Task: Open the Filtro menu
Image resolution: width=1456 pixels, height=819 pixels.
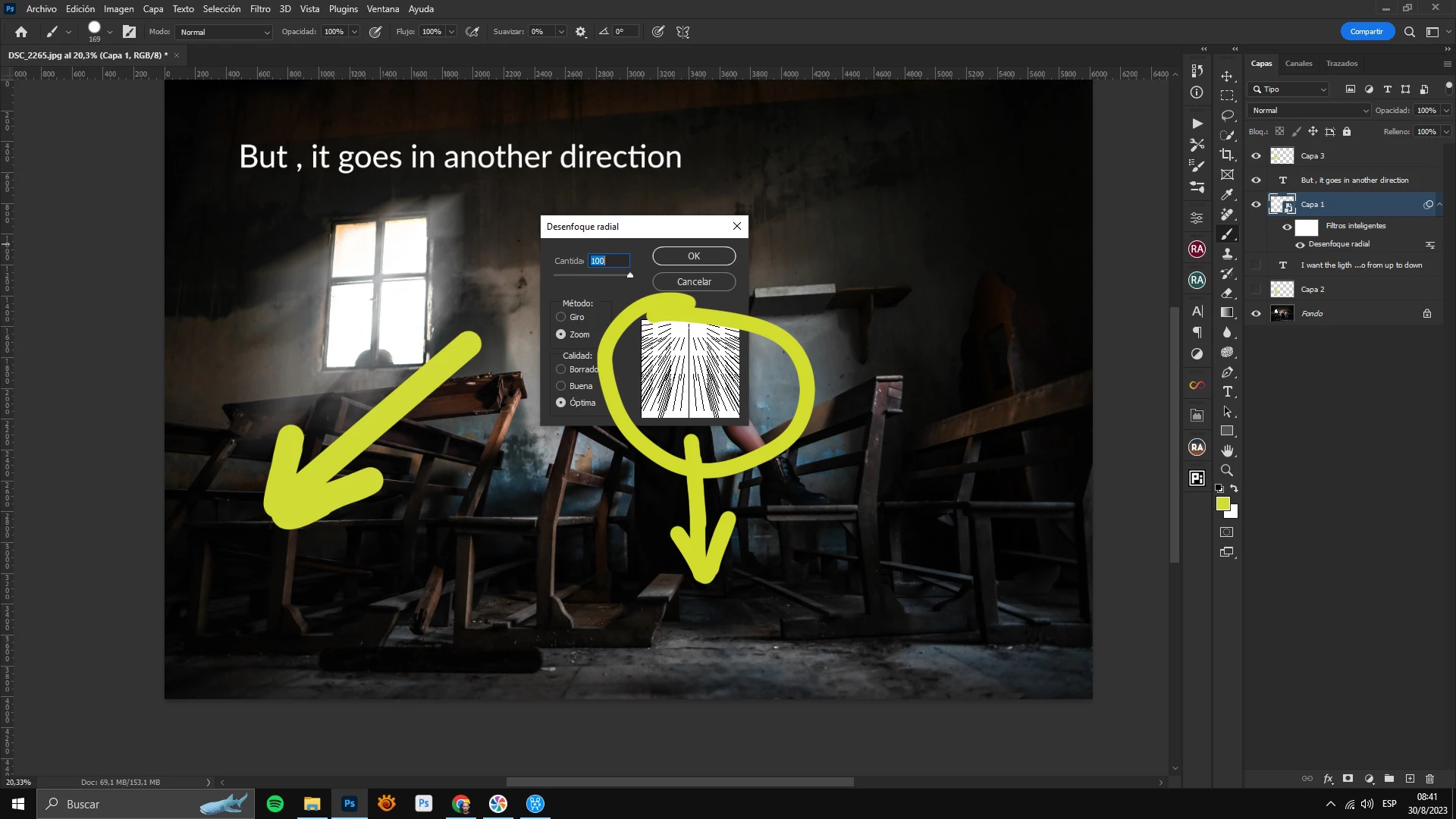Action: 259,9
